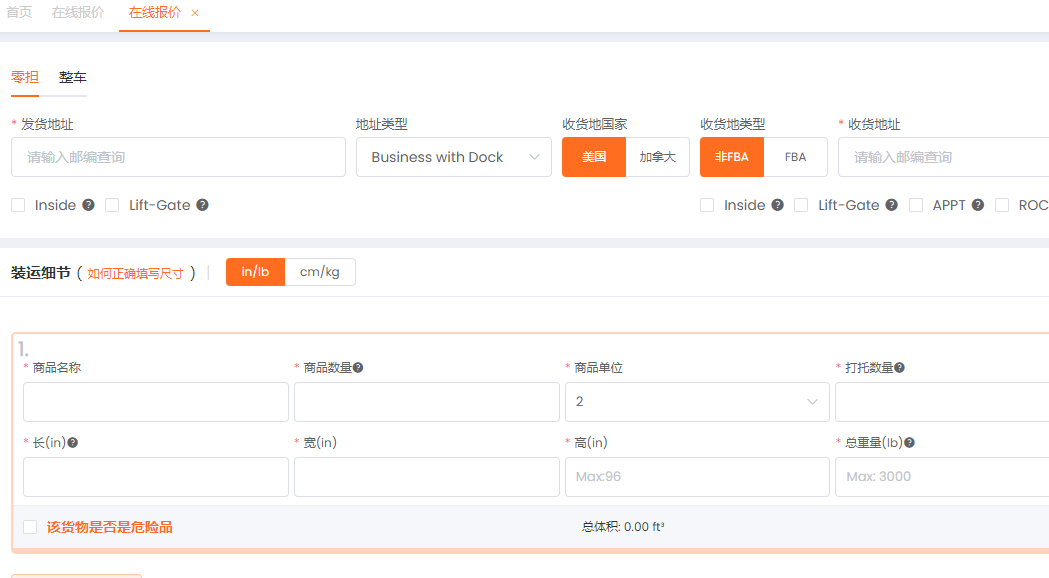Tick the 该货物是否是危险品 checkbox
The height and width of the screenshot is (578, 1049).
(x=30, y=527)
